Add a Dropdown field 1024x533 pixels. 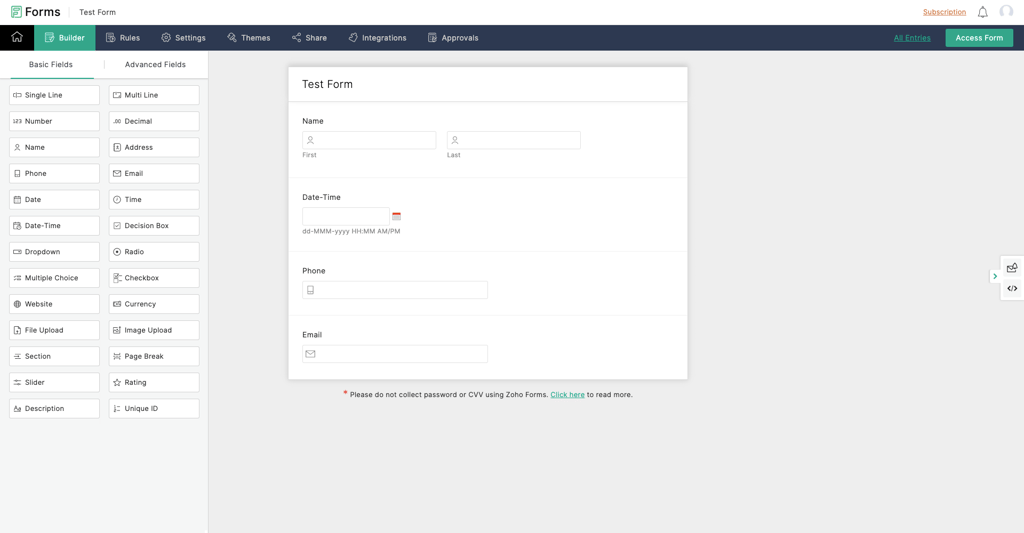(54, 251)
